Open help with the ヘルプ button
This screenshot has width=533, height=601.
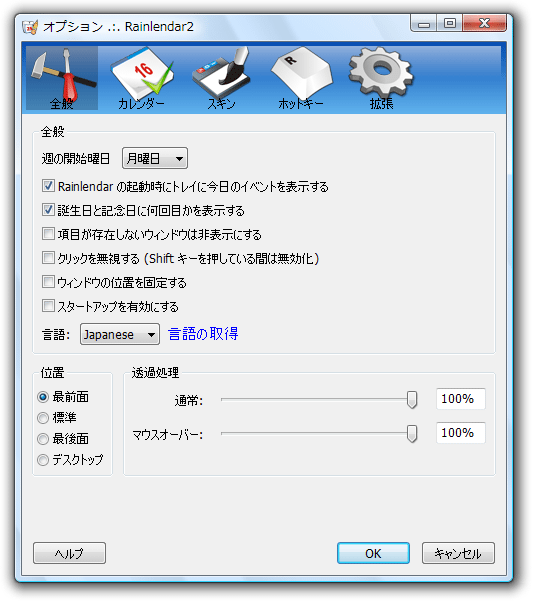point(69,553)
